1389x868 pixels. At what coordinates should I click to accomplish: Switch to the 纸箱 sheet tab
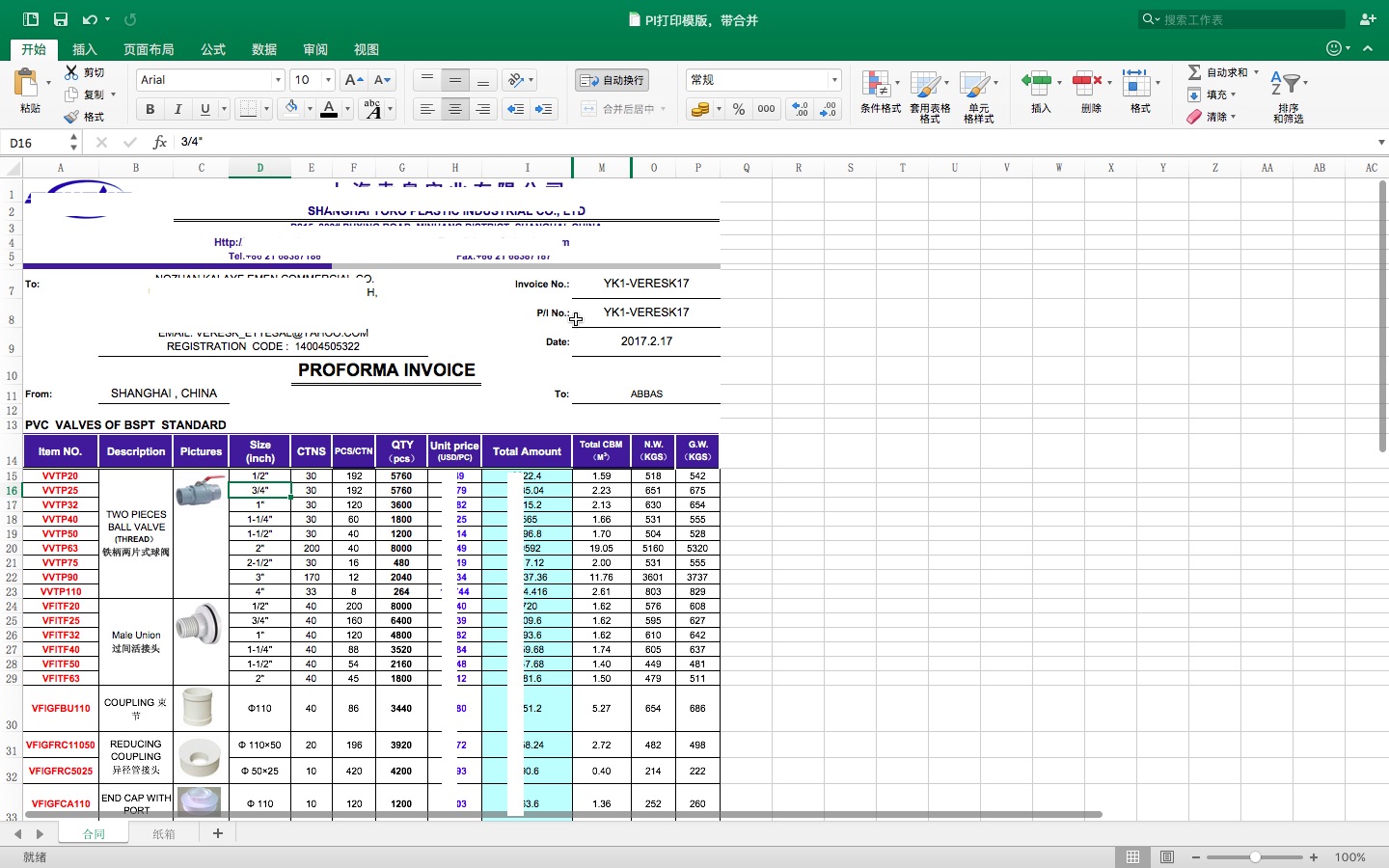pos(164,834)
